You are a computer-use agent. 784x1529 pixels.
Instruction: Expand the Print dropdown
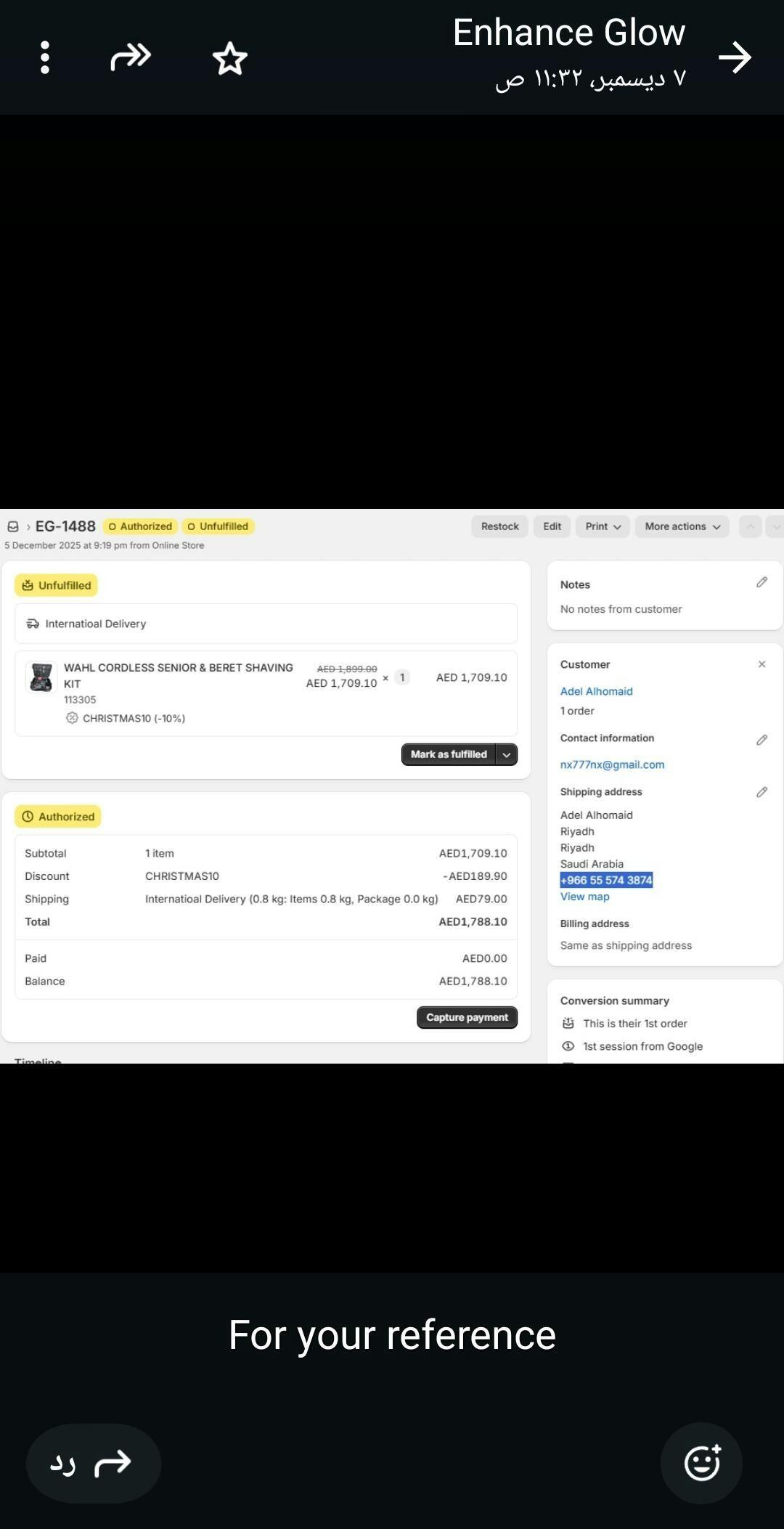603,526
